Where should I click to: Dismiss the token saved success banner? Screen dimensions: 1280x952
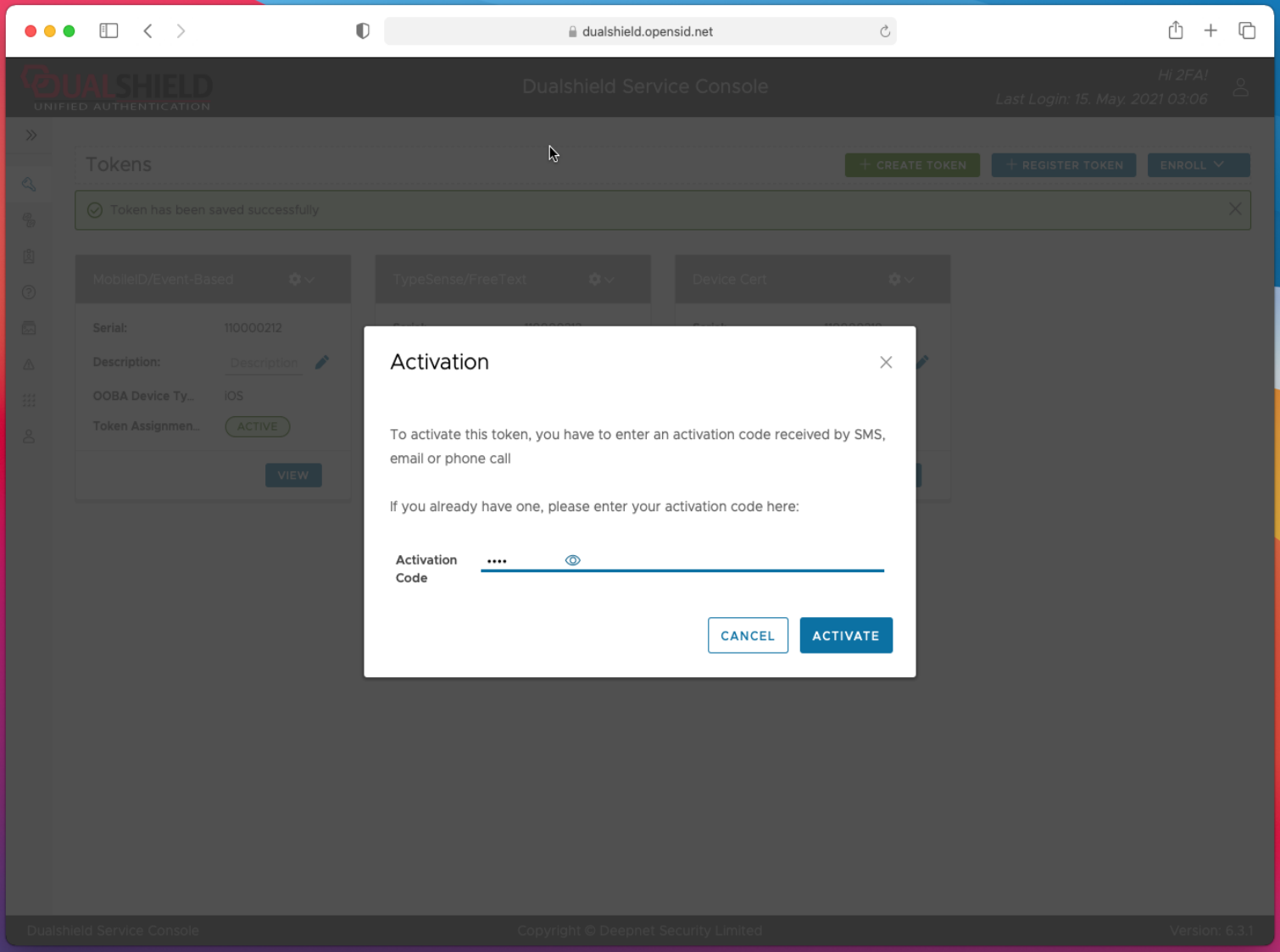tap(1234, 209)
